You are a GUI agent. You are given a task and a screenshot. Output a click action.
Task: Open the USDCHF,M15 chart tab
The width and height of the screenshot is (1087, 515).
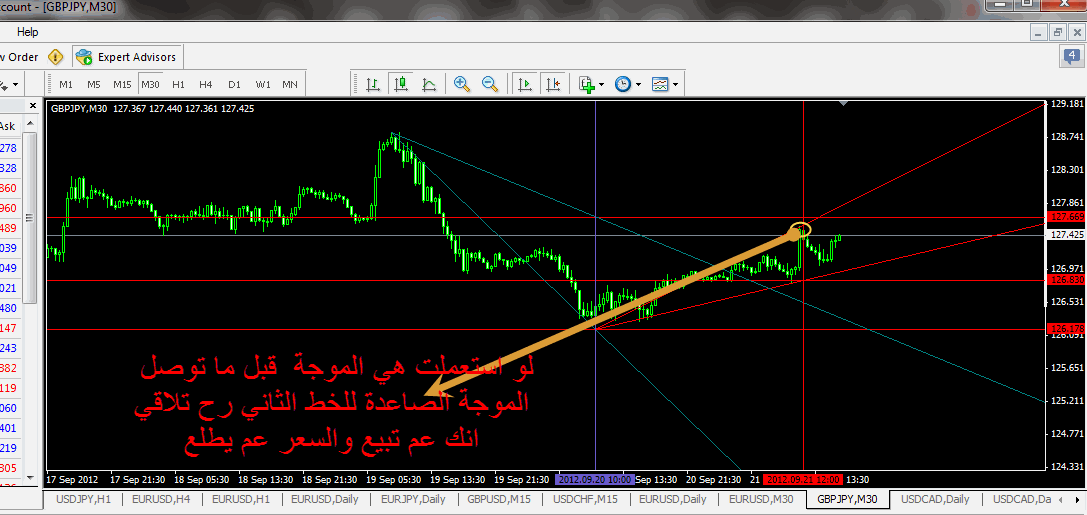[585, 499]
